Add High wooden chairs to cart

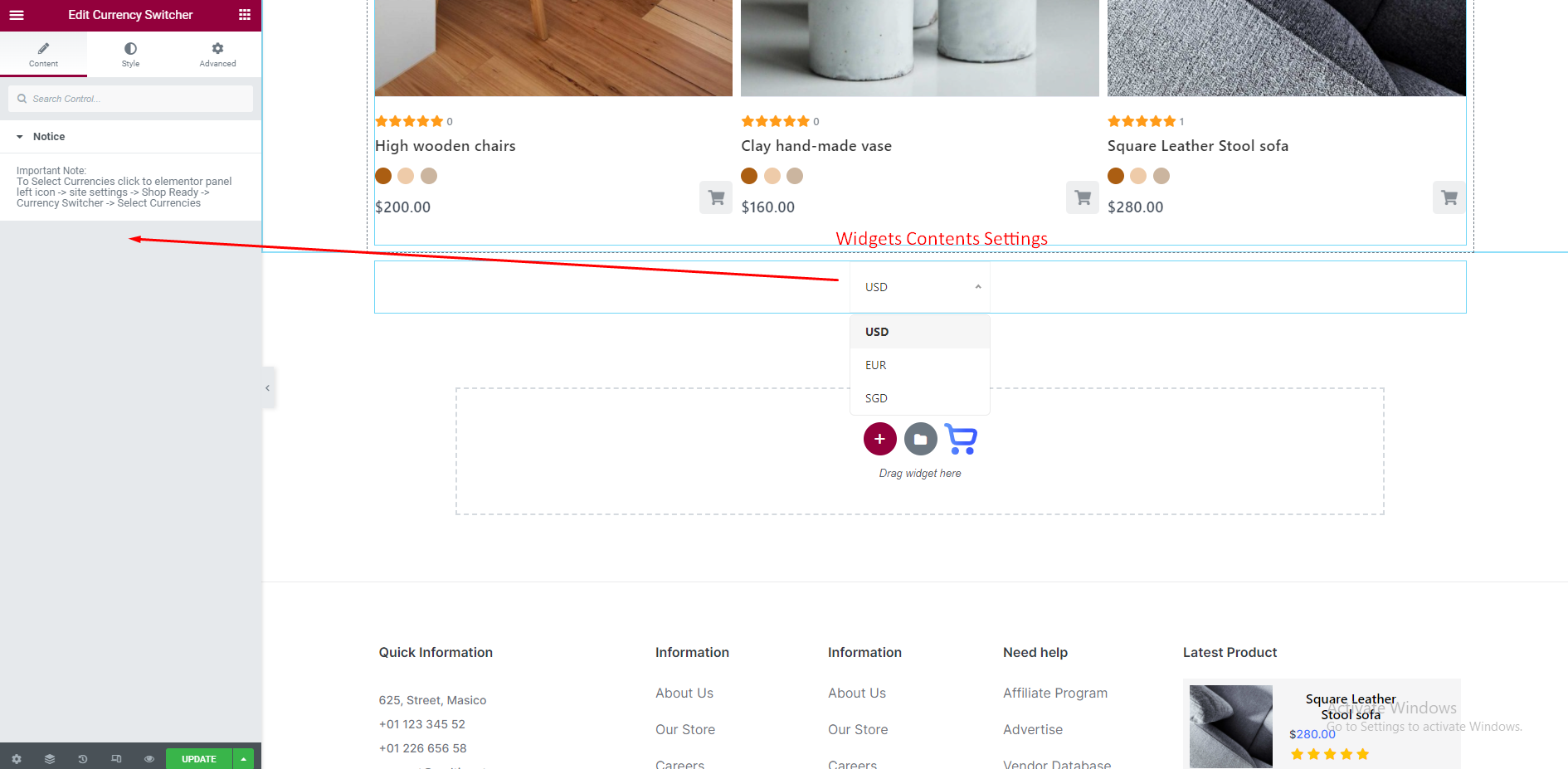click(x=715, y=197)
